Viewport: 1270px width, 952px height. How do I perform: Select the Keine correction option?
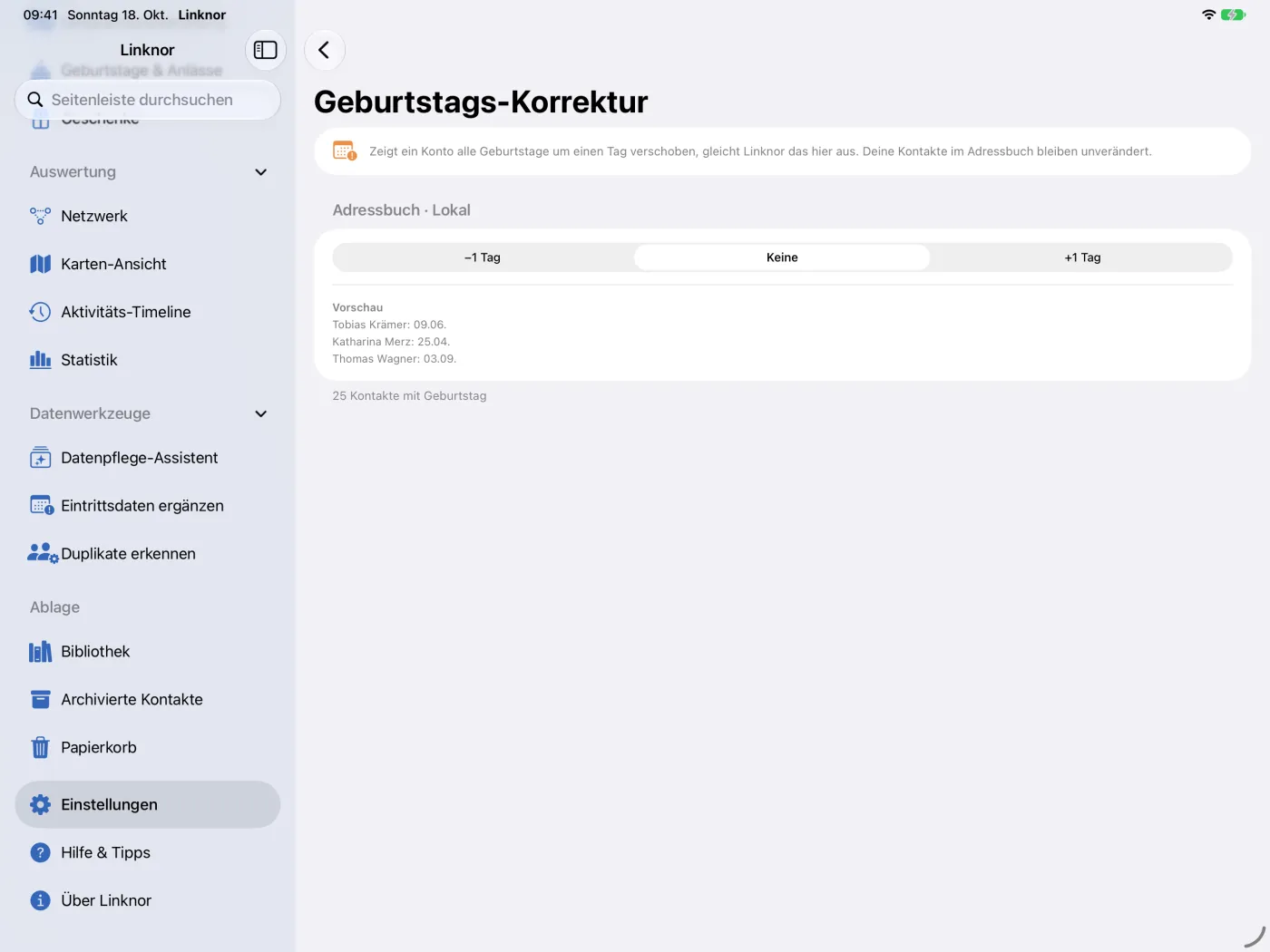(782, 257)
